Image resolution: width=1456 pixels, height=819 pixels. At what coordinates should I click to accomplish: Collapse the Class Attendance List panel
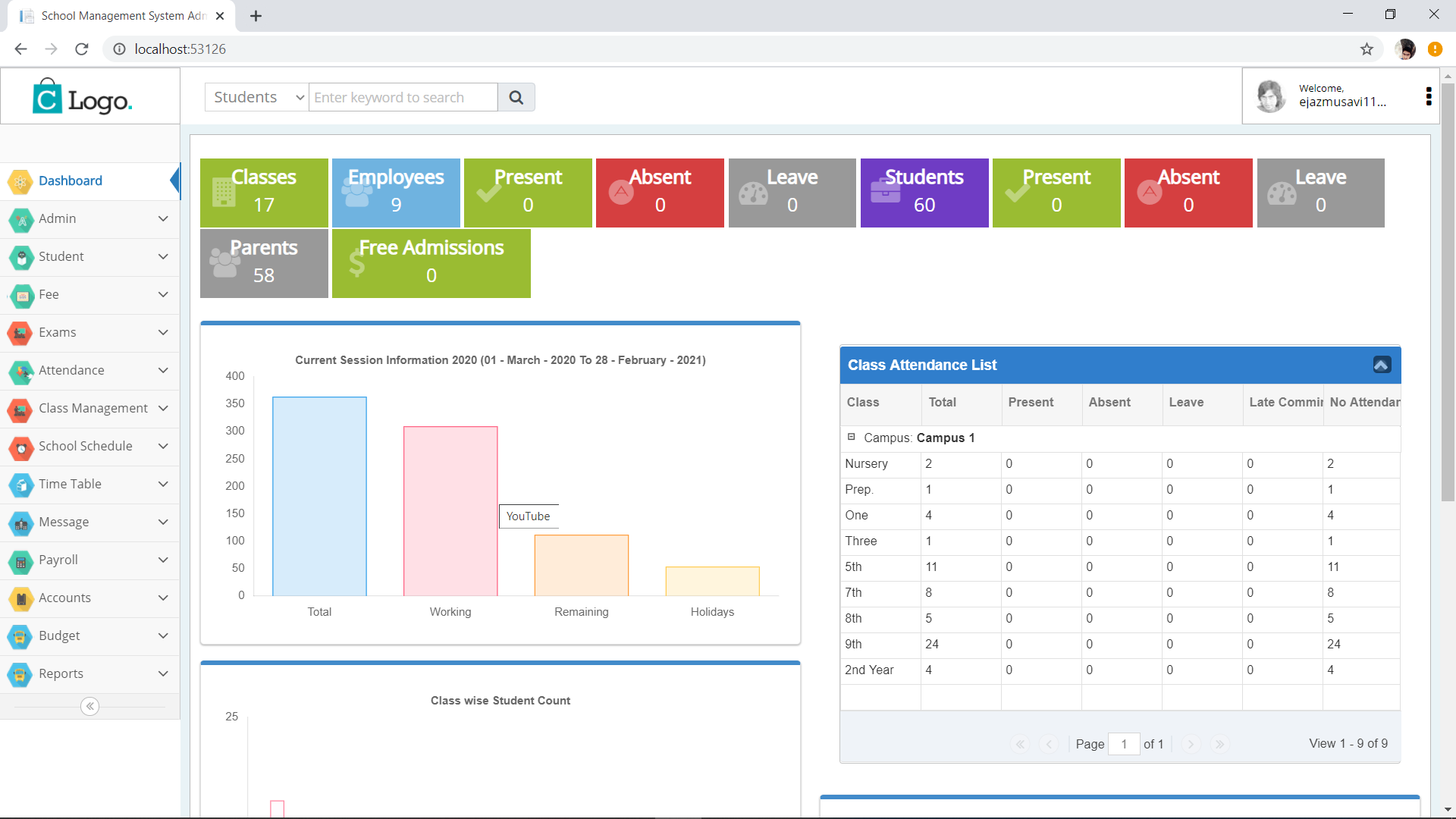coord(1382,365)
